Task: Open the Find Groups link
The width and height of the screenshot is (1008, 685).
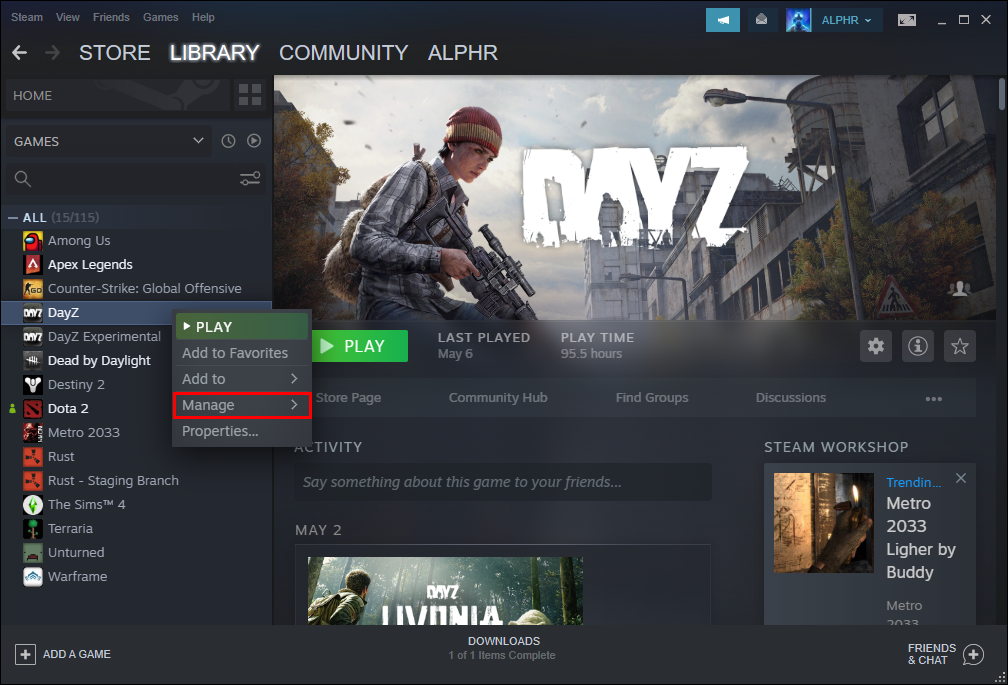Action: coord(652,398)
